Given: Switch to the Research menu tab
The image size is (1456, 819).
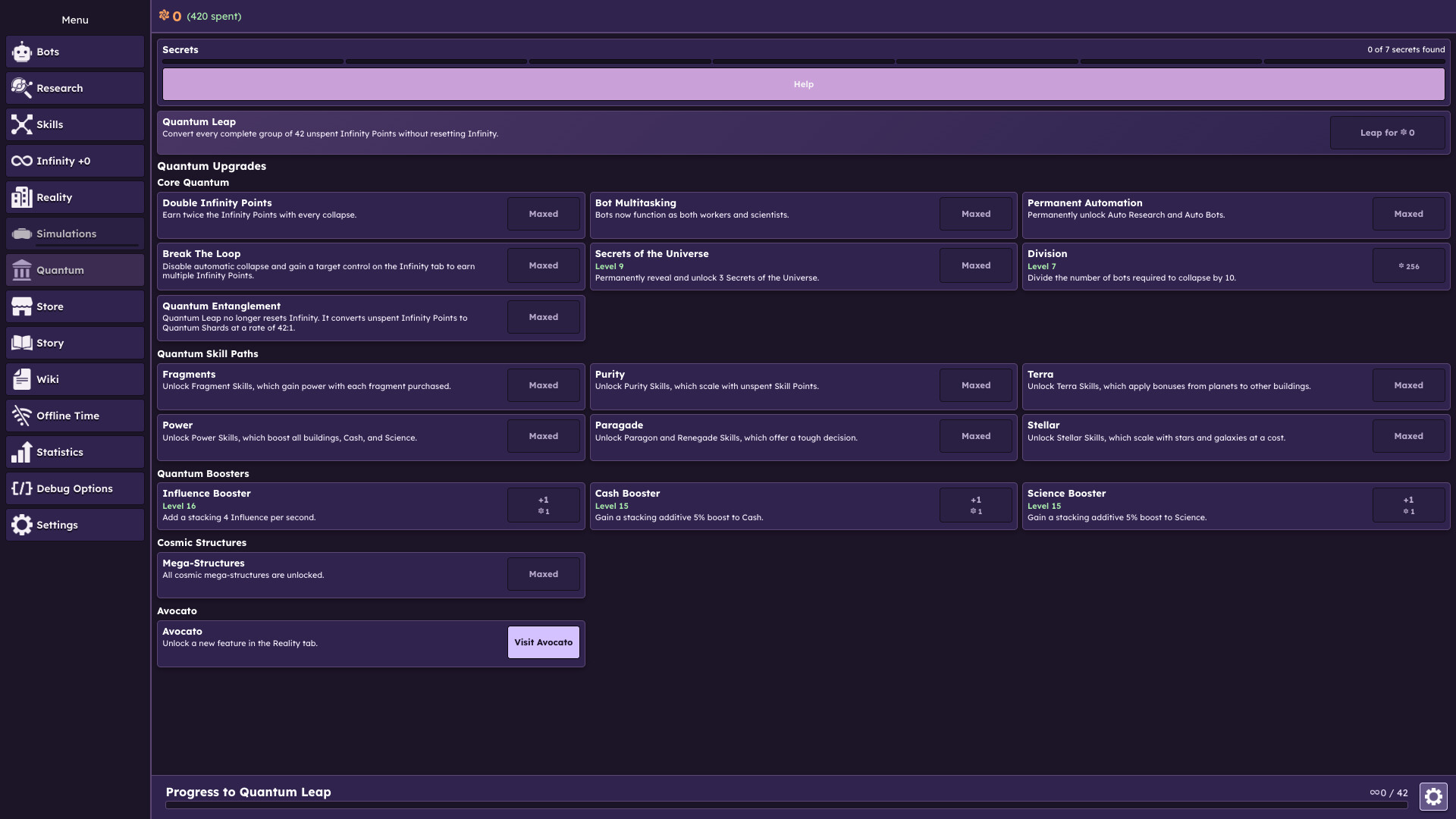Looking at the screenshot, I should 75,88.
